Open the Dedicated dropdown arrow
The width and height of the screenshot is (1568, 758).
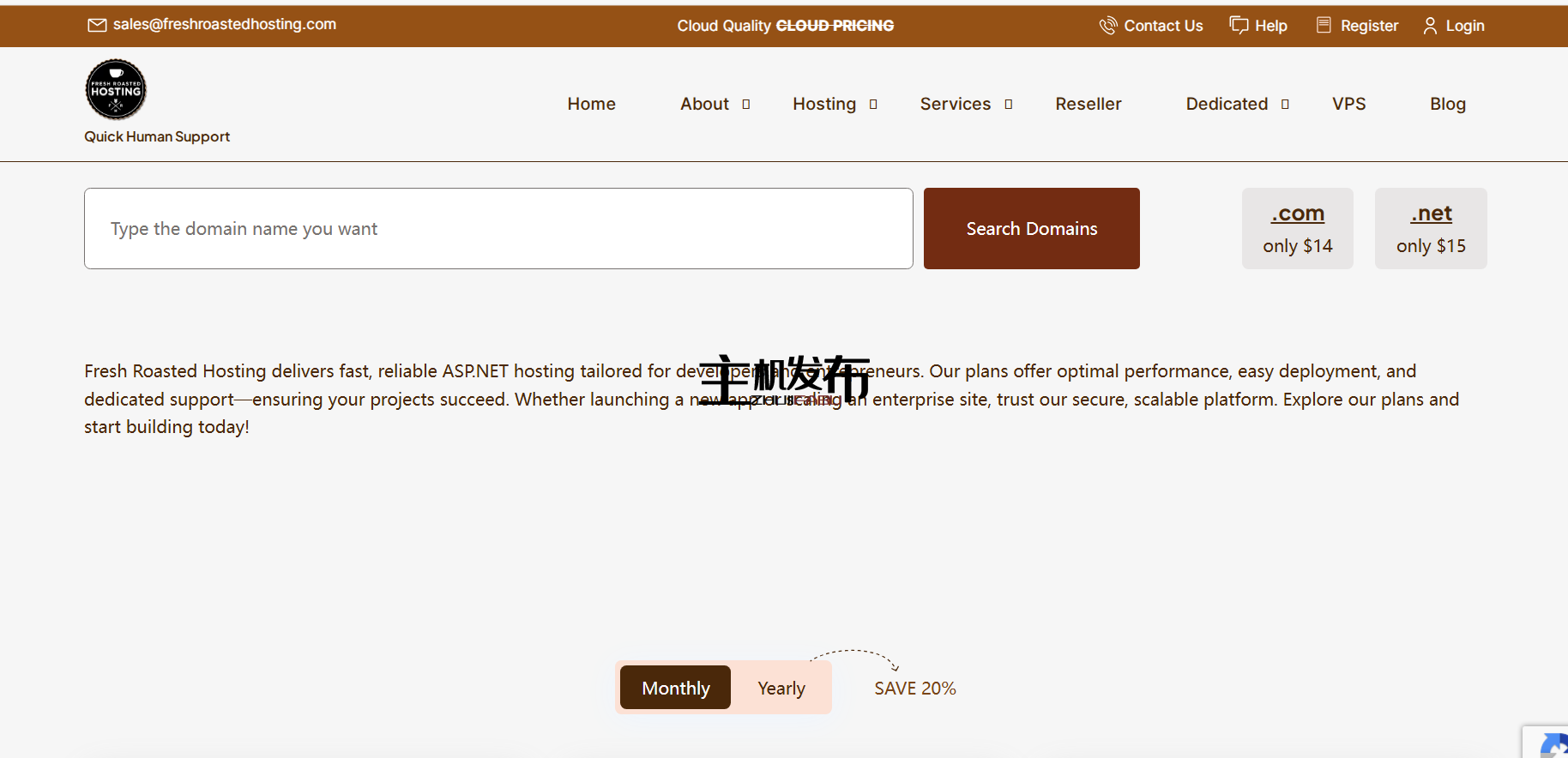pyautogui.click(x=1285, y=105)
